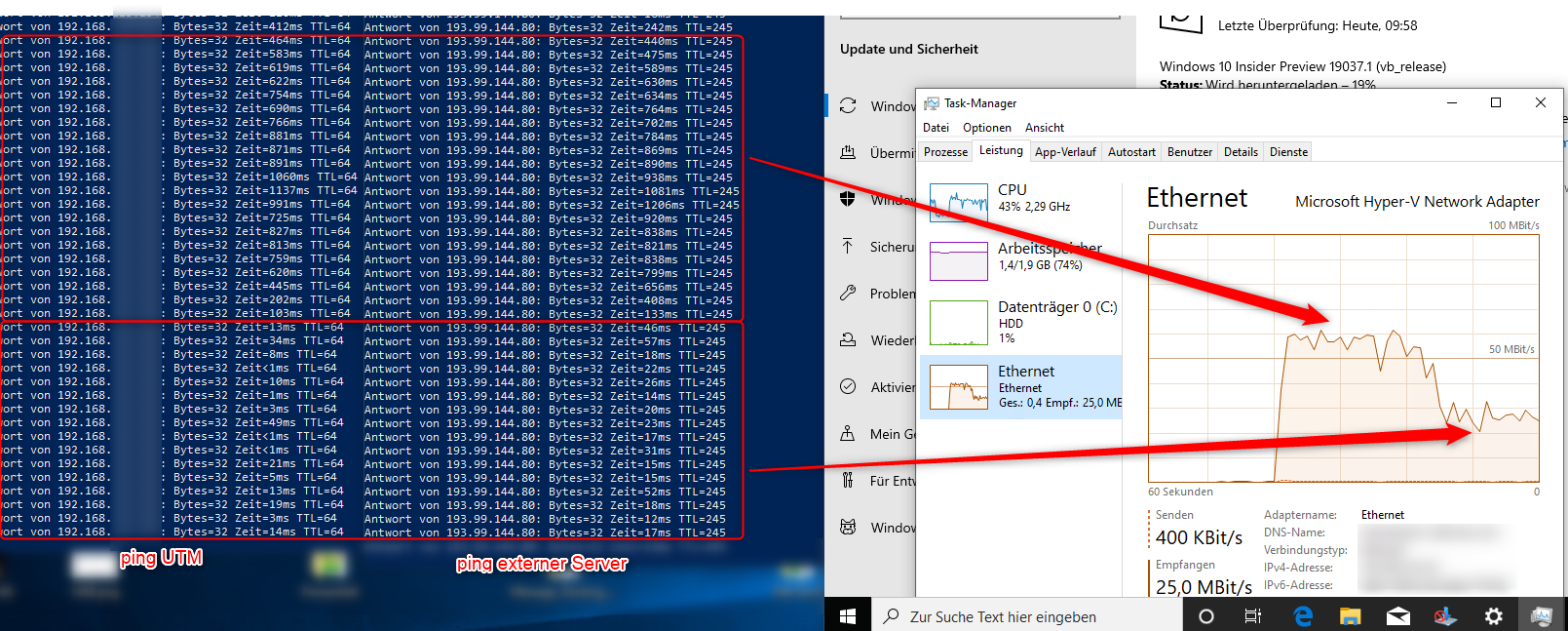Viewport: 1568px width, 631px height.
Task: Switch to the Leistung tab
Action: pyautogui.click(x=1001, y=150)
